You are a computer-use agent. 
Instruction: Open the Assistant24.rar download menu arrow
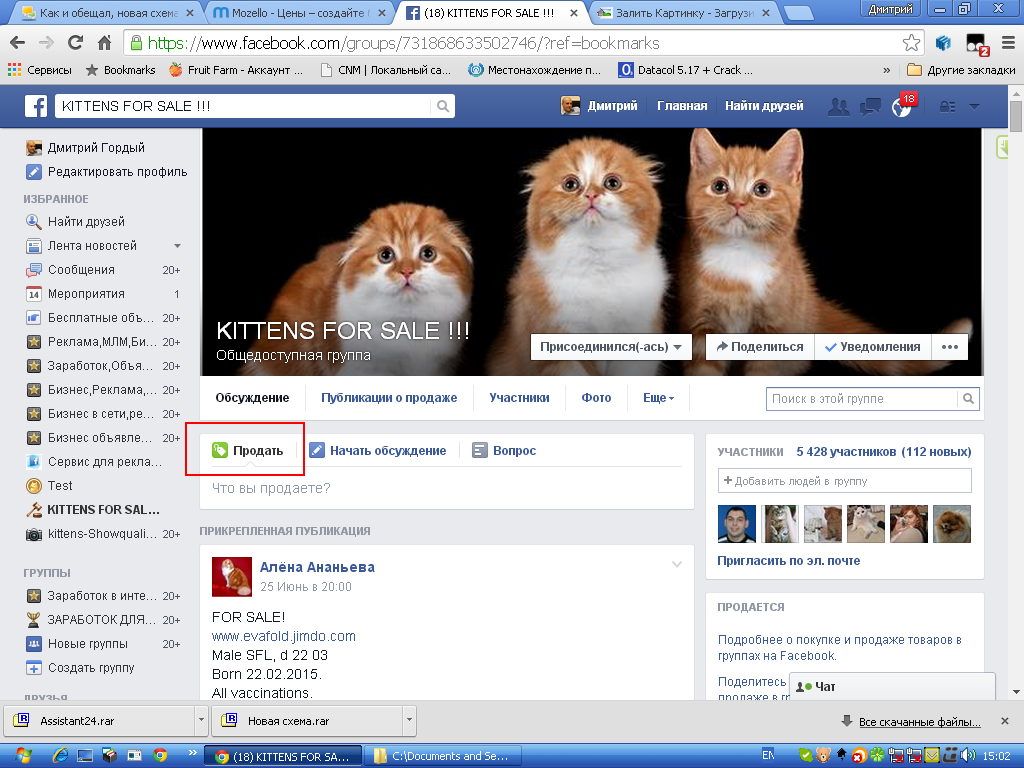pyautogui.click(x=201, y=720)
